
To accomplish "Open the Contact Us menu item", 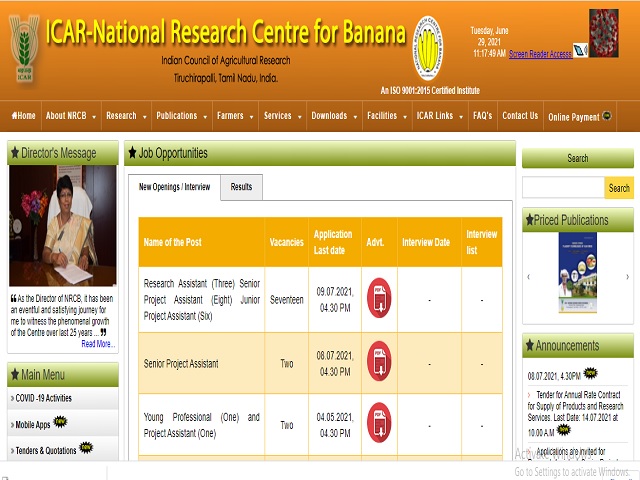I will click(520, 116).
